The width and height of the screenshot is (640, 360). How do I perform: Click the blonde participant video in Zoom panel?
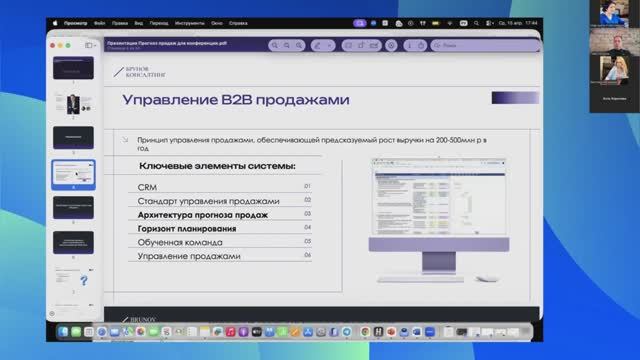coord(614,70)
